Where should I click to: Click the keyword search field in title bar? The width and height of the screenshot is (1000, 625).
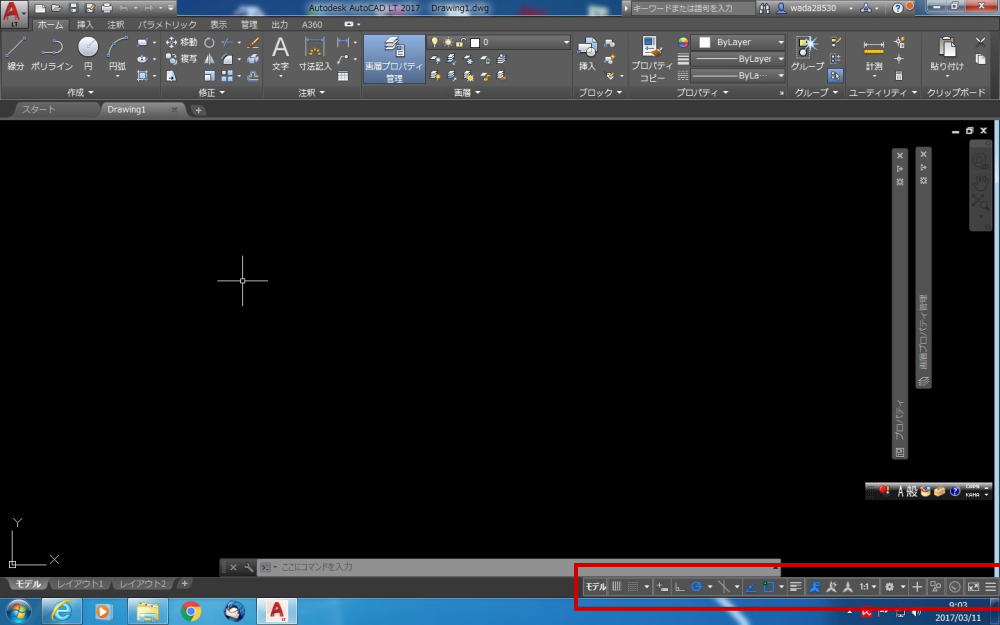click(692, 8)
